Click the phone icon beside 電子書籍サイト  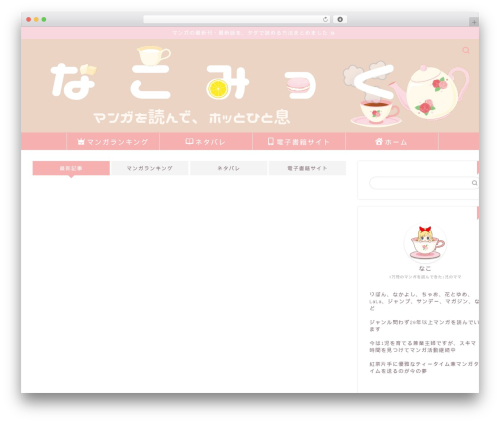click(x=271, y=141)
